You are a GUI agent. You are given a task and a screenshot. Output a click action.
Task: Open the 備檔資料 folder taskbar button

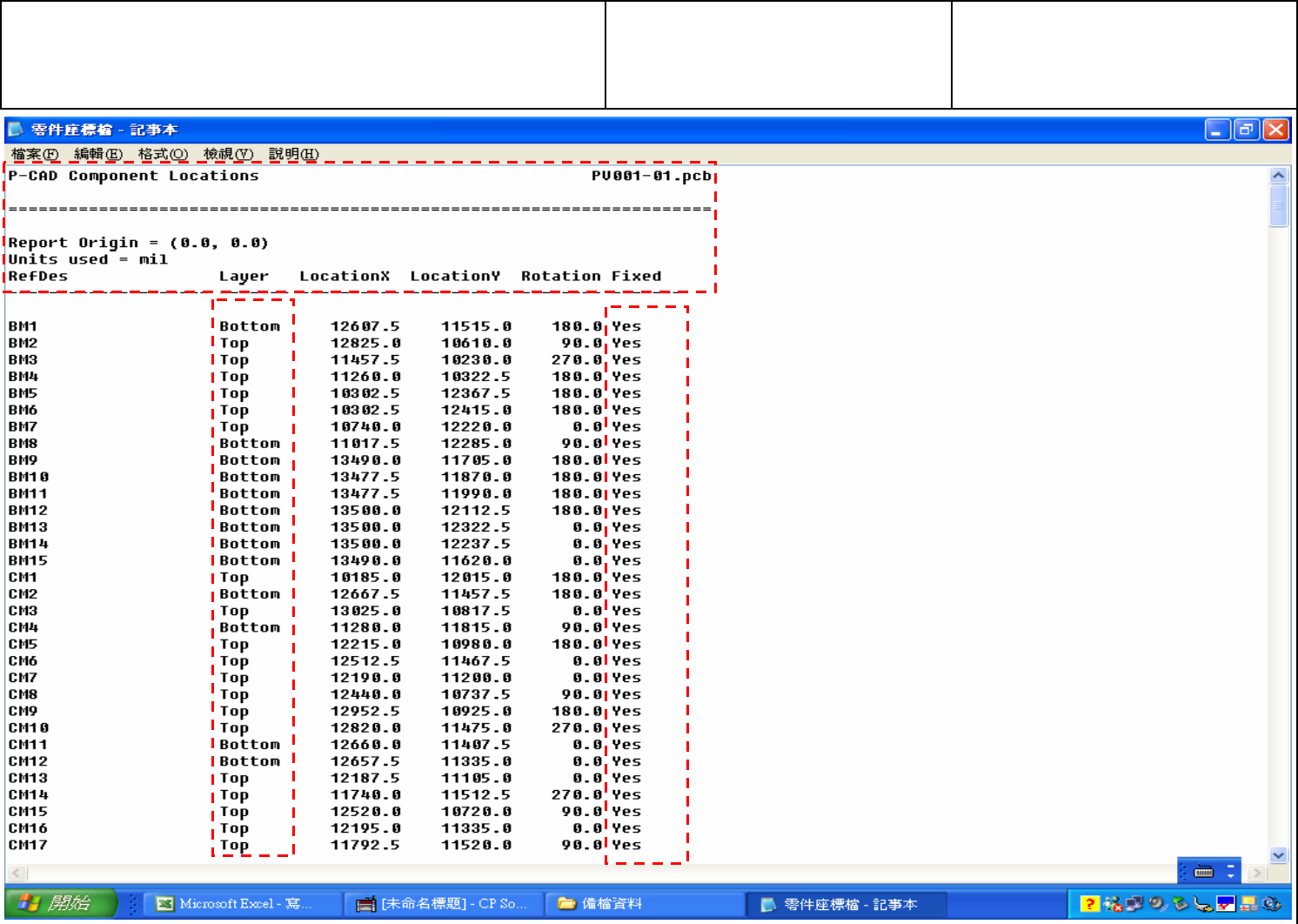click(x=644, y=904)
